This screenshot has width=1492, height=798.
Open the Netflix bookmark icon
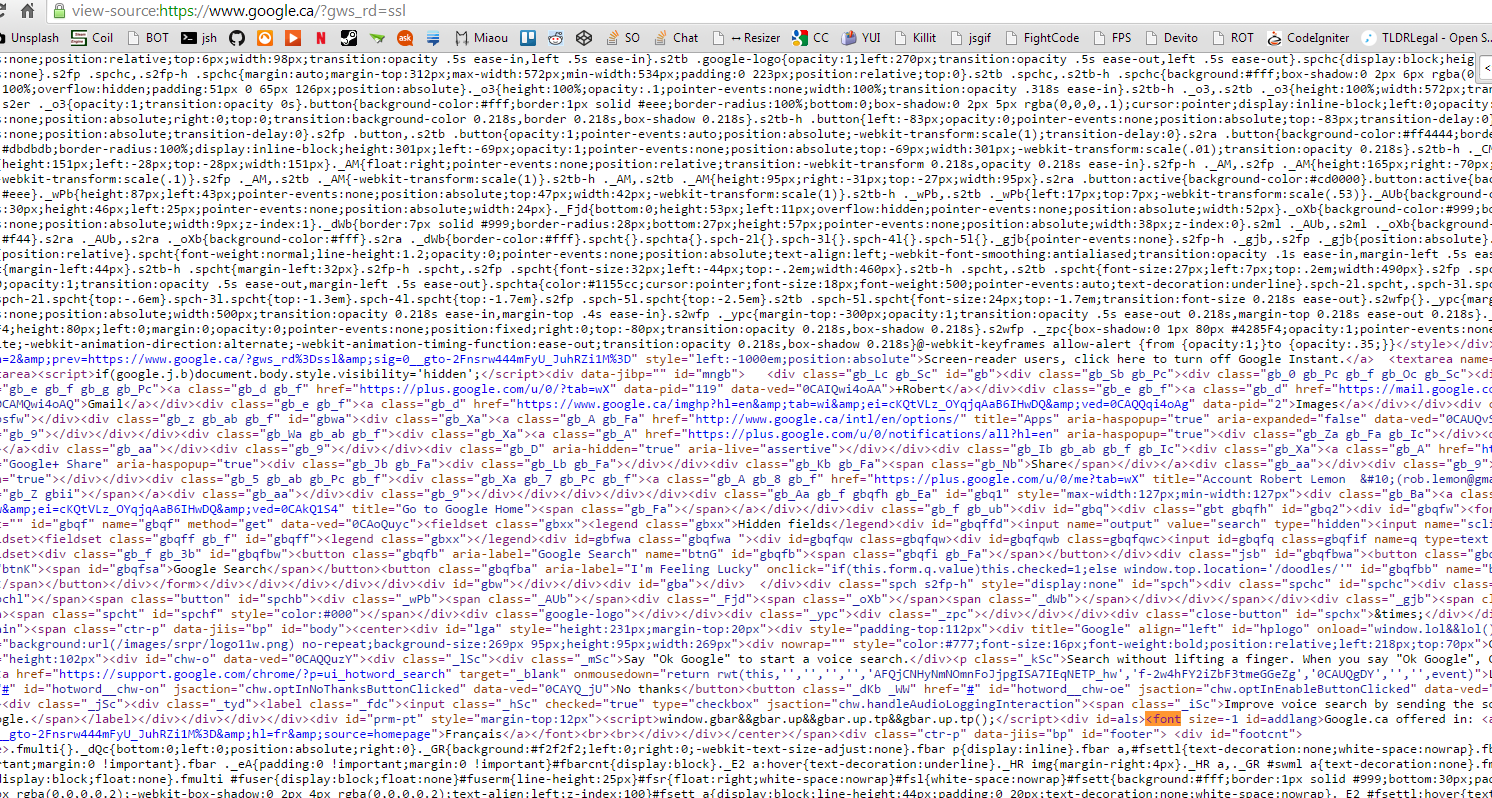(321, 38)
